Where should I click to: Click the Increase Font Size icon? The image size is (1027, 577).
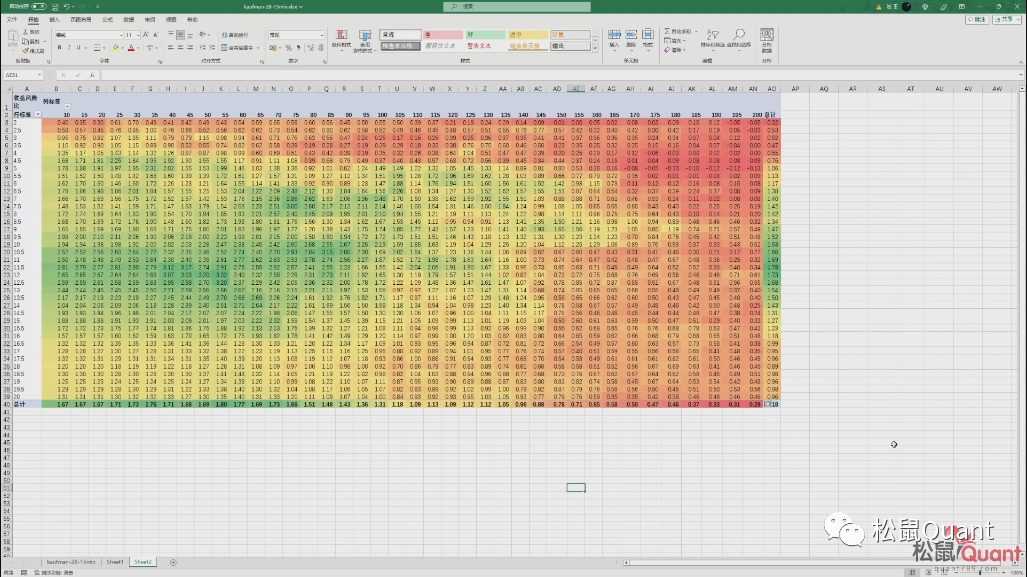tap(146, 35)
